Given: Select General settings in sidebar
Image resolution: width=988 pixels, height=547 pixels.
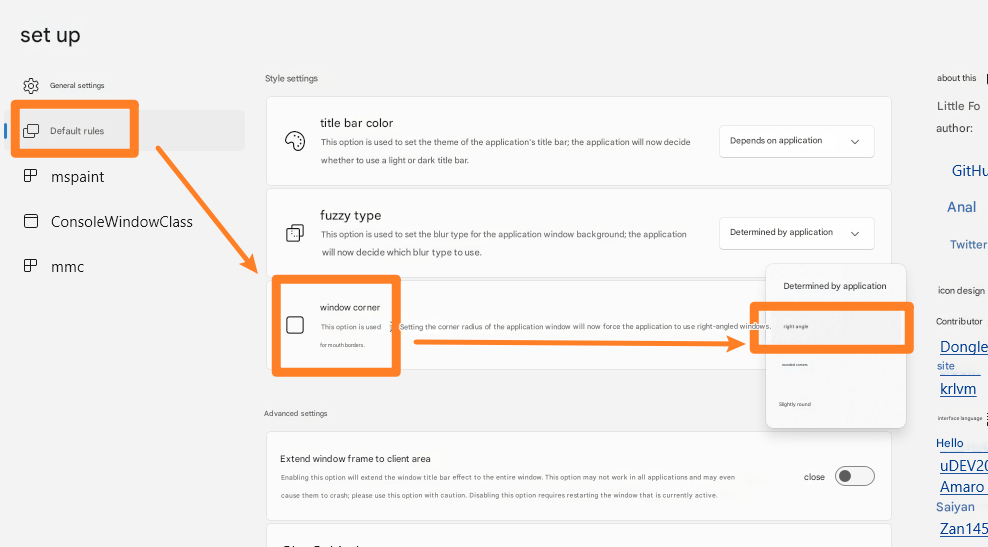Looking at the screenshot, I should tap(124, 86).
